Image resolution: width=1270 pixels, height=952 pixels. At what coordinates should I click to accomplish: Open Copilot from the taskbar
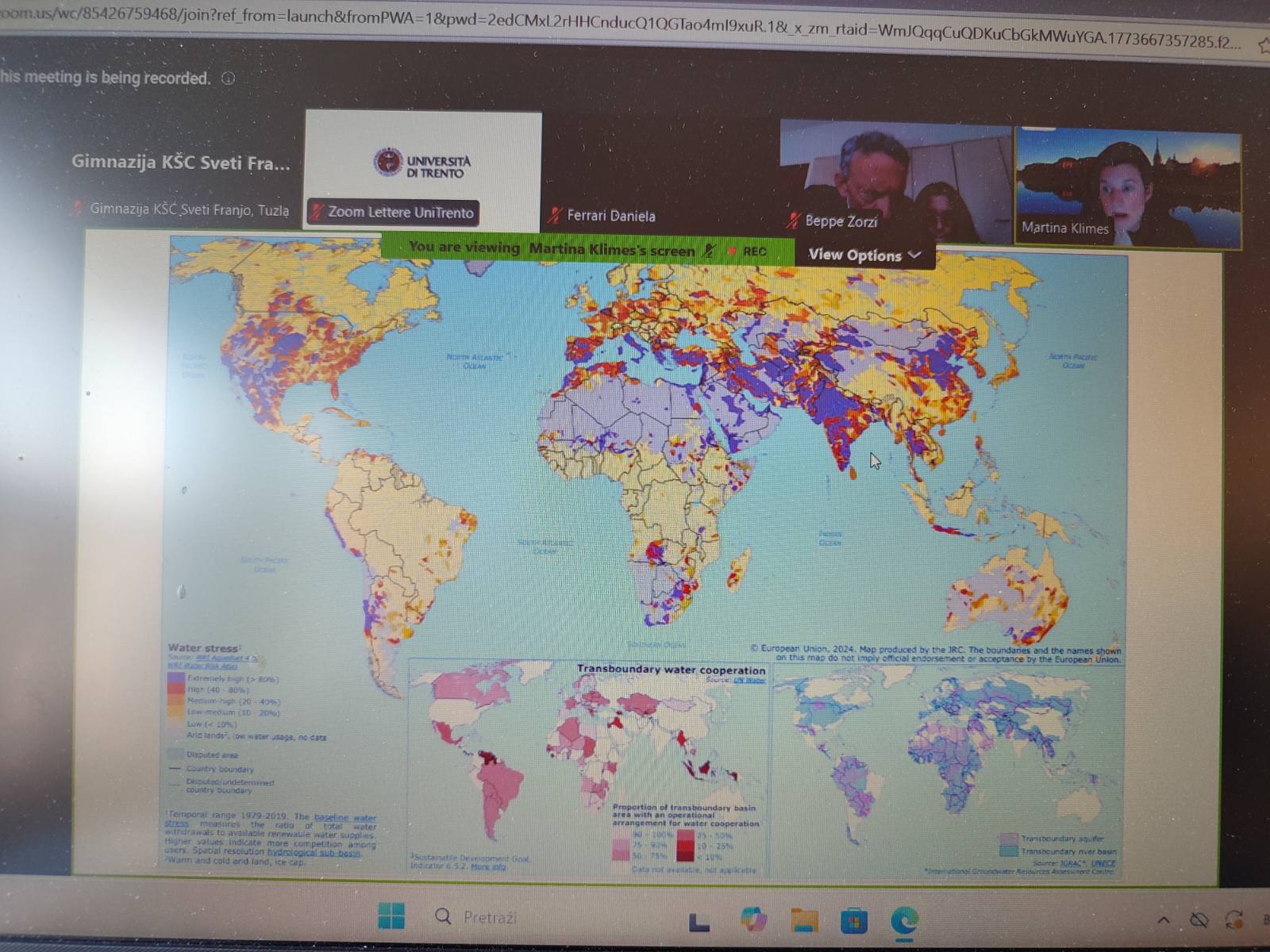point(752,919)
